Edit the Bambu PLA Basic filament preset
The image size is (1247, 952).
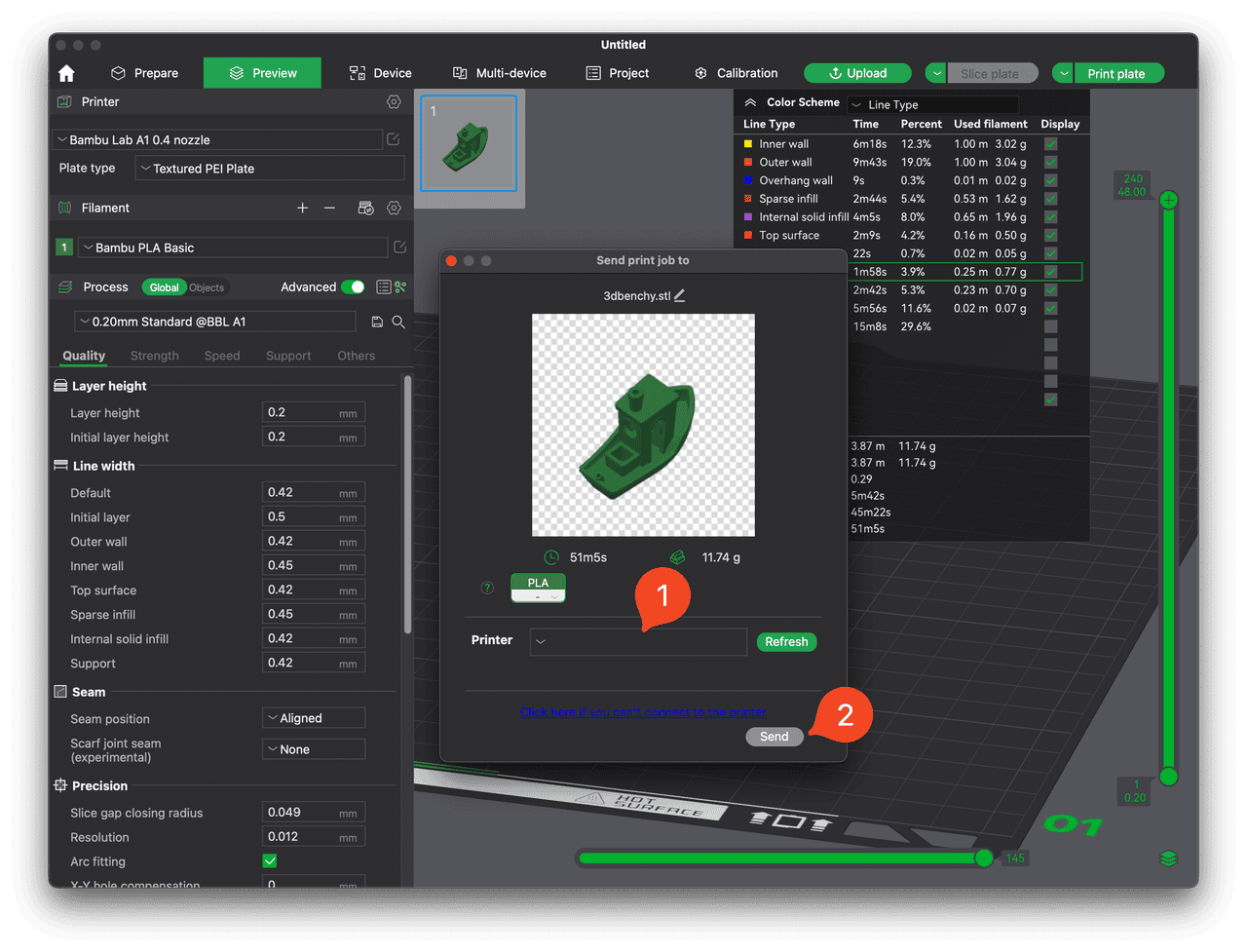tap(399, 248)
